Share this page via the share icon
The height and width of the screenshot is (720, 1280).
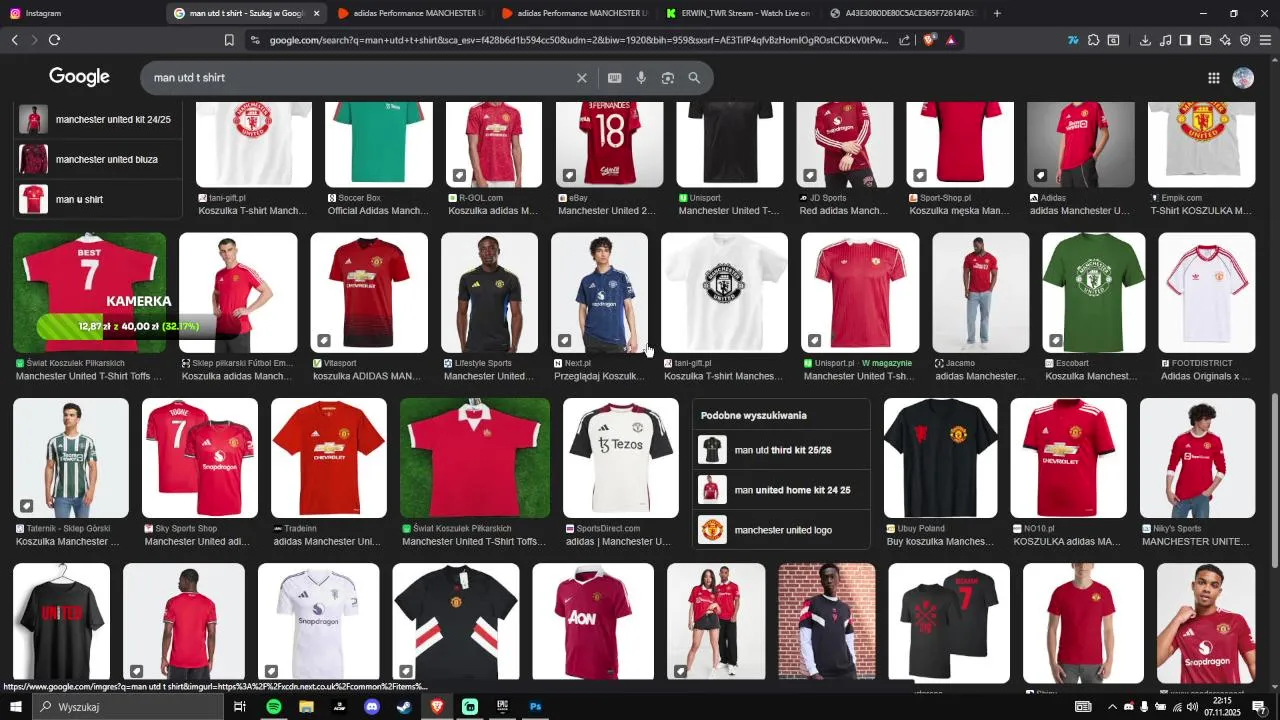tap(905, 40)
